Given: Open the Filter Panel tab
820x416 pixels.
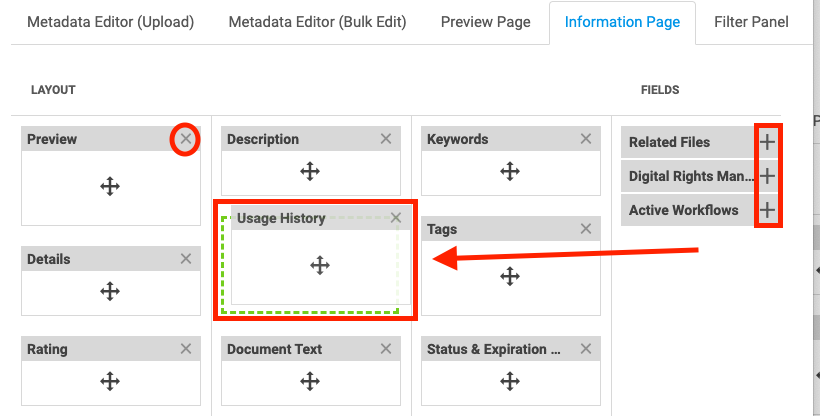Looking at the screenshot, I should pos(751,22).
